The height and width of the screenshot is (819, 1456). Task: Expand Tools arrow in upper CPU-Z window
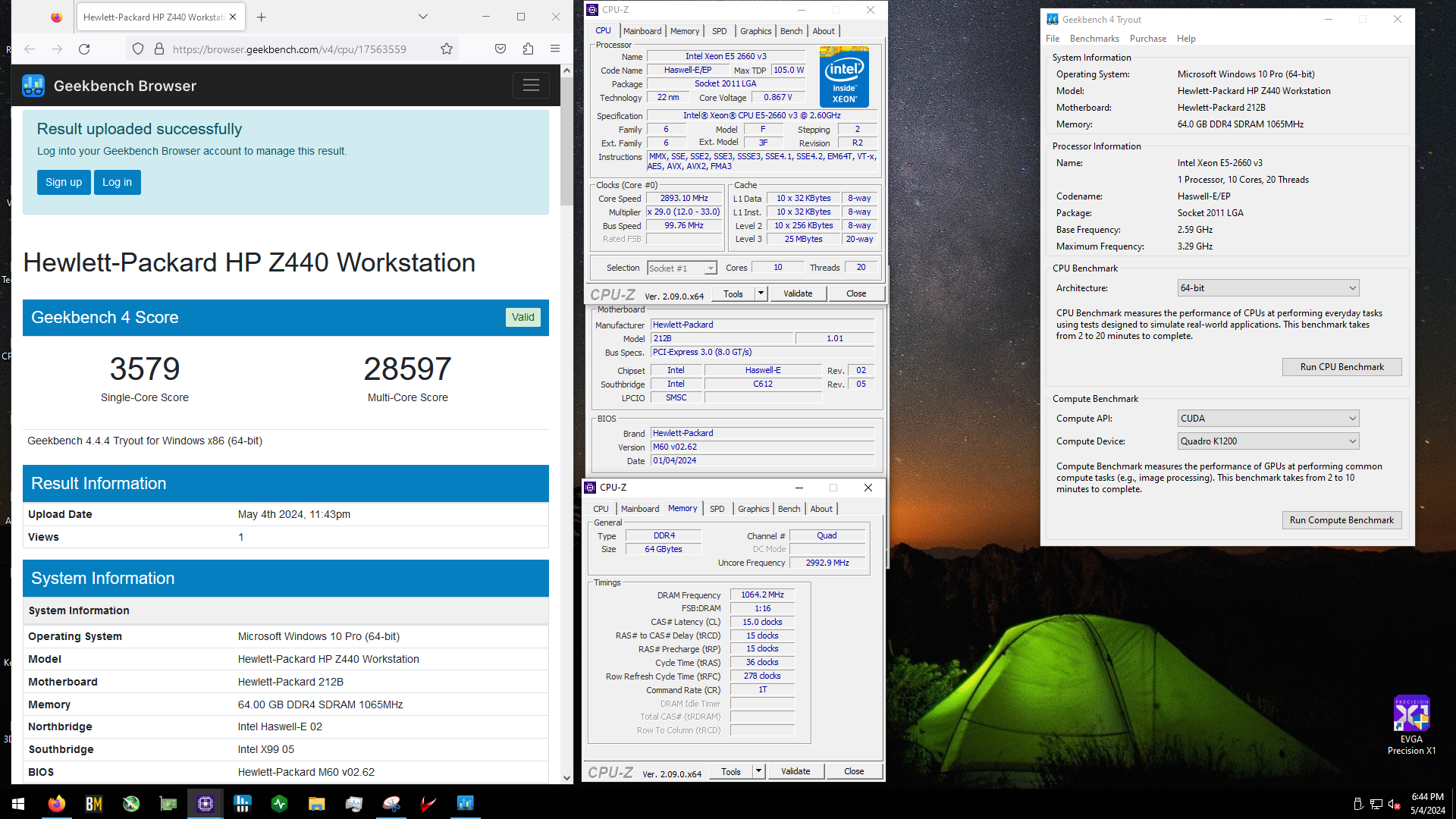(761, 293)
